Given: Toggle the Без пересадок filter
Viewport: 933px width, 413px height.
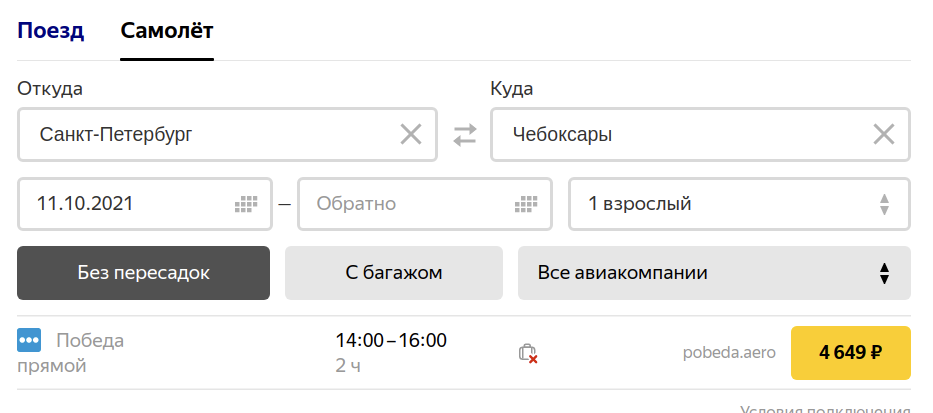Looking at the screenshot, I should (143, 273).
